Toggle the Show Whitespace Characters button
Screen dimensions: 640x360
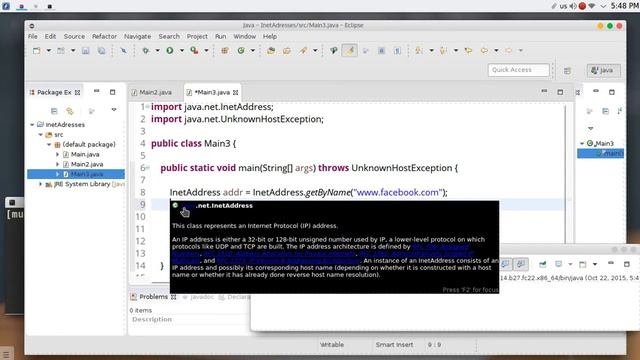pyautogui.click(x=397, y=51)
